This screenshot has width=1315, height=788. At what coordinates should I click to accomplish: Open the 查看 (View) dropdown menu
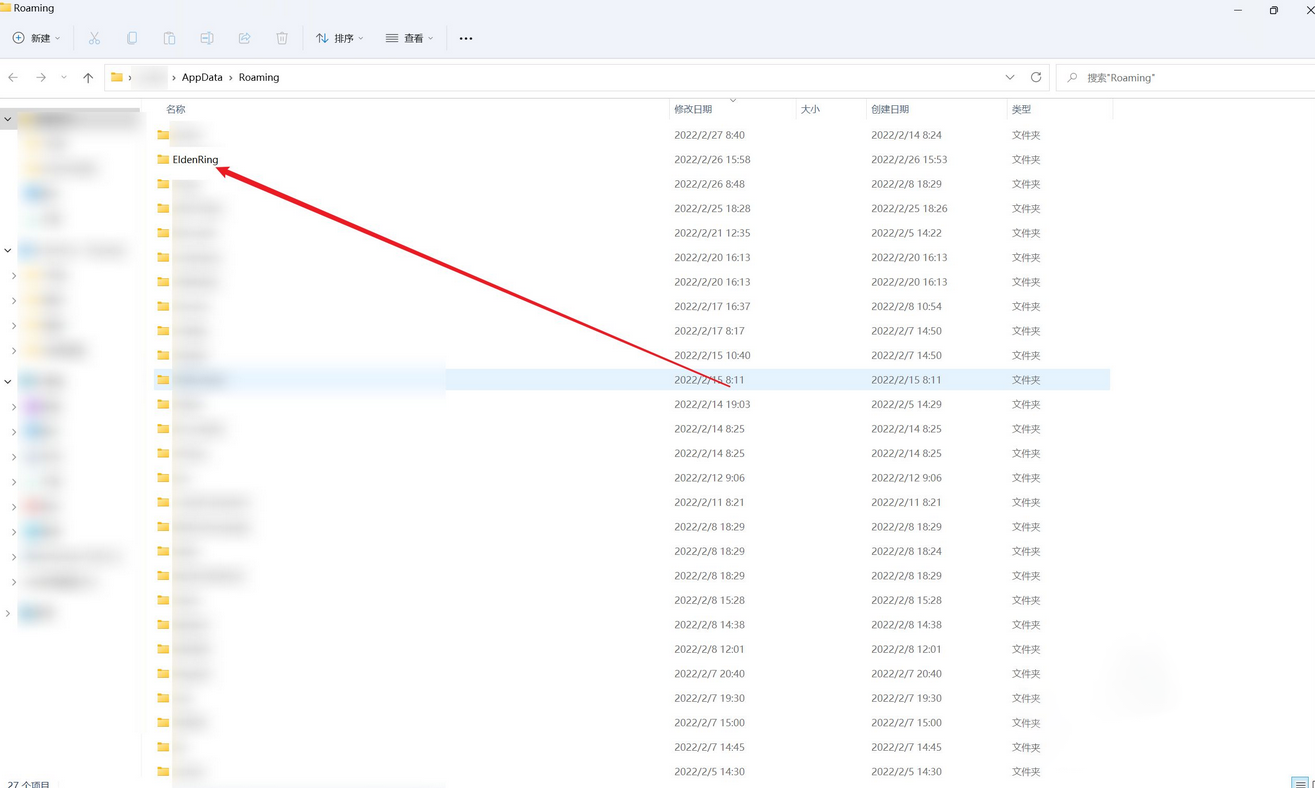410,38
